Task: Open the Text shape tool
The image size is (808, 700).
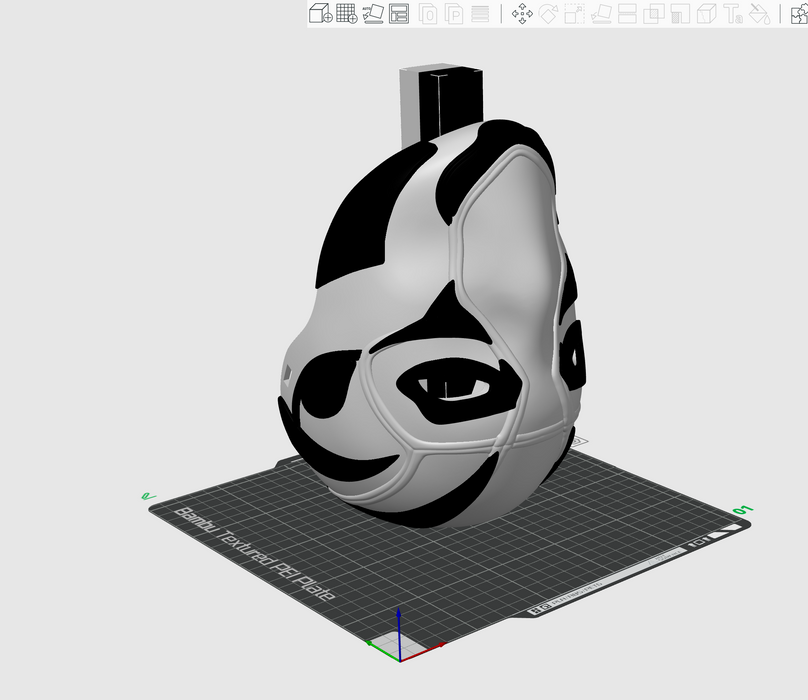Action: pos(733,13)
